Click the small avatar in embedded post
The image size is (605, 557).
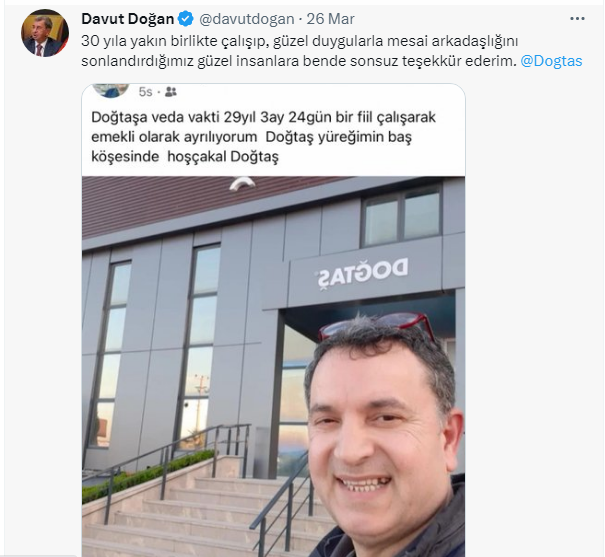click(111, 90)
